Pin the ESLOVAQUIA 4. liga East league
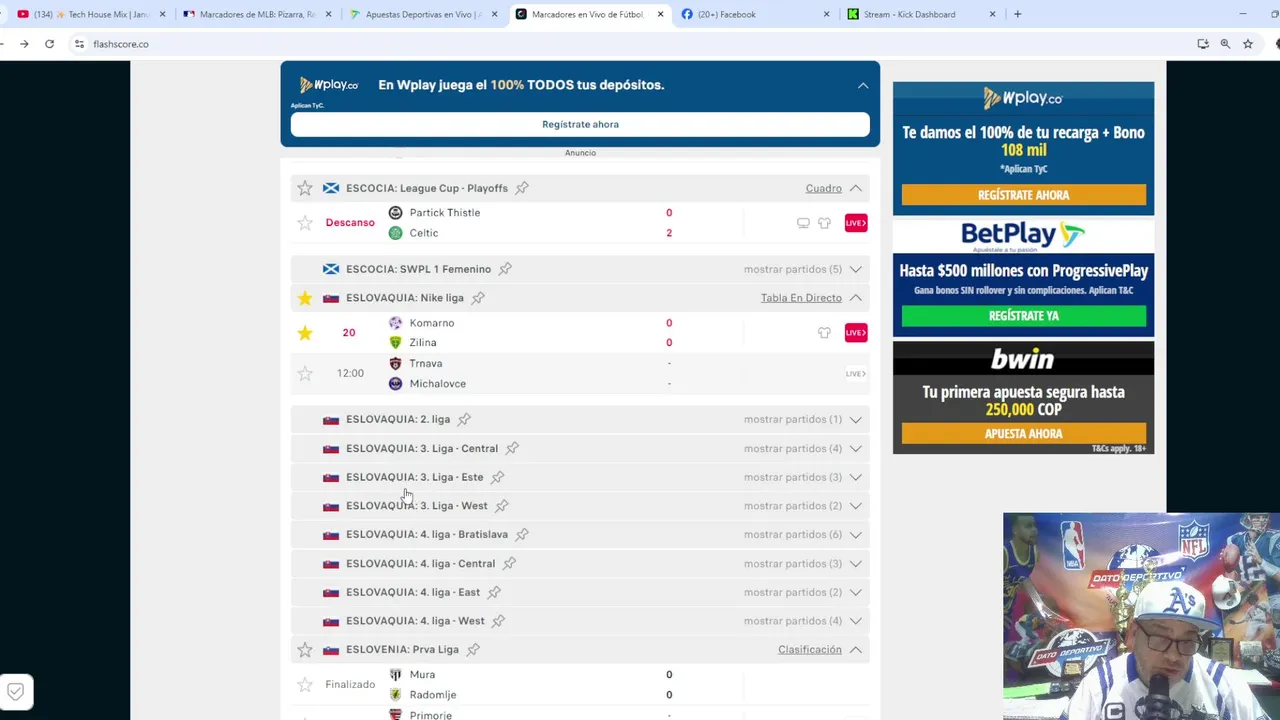Image resolution: width=1280 pixels, height=720 pixels. tap(494, 592)
